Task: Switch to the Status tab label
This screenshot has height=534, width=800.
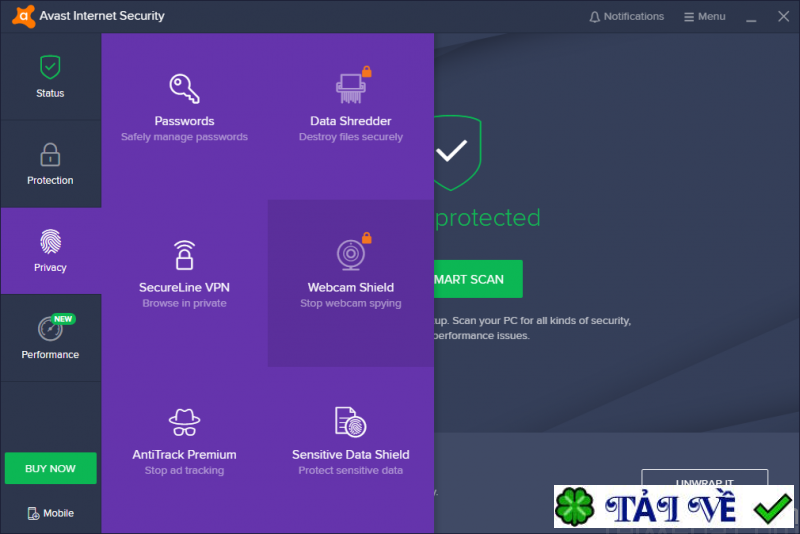Action: pos(50,93)
